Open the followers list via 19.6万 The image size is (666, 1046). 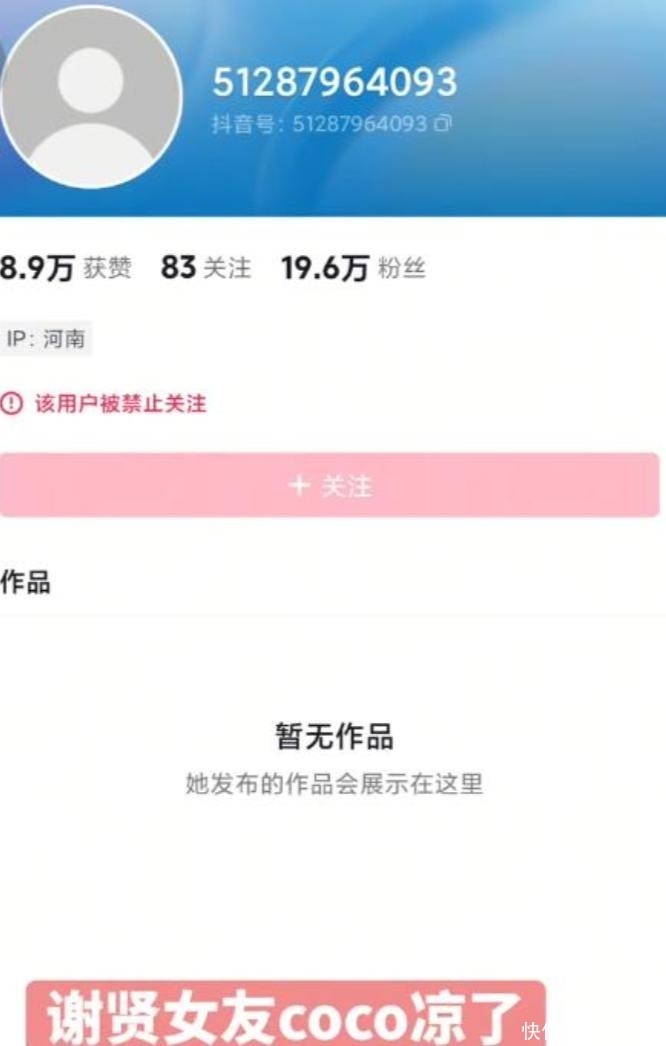(325, 269)
